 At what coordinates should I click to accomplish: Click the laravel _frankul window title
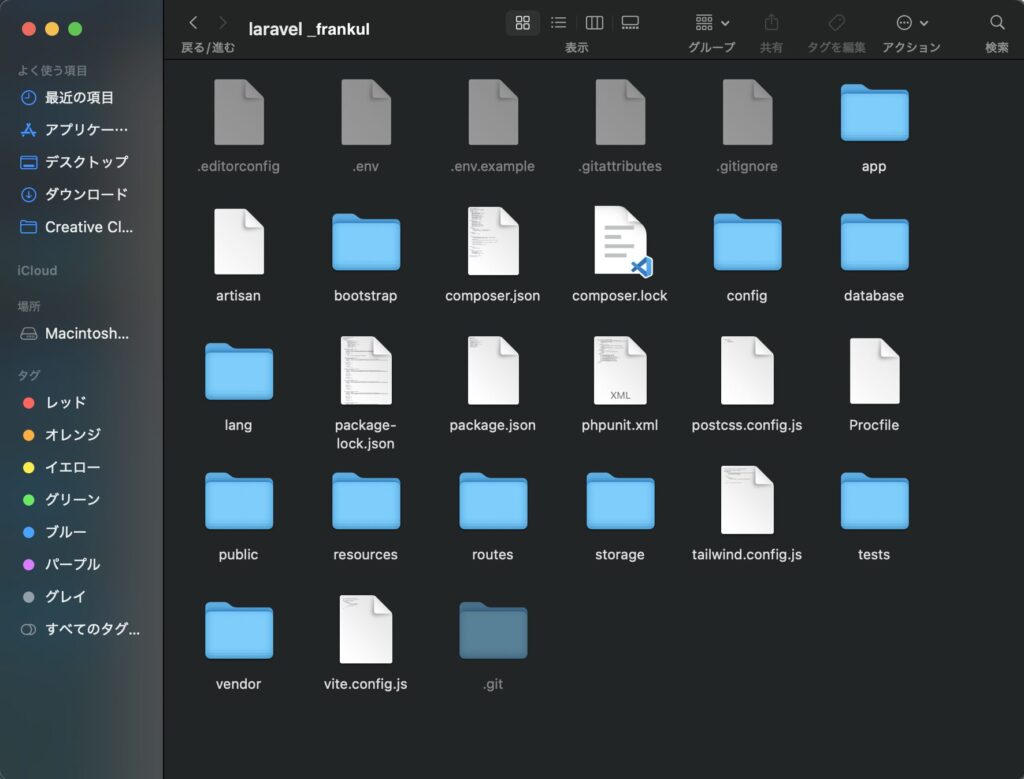click(309, 29)
